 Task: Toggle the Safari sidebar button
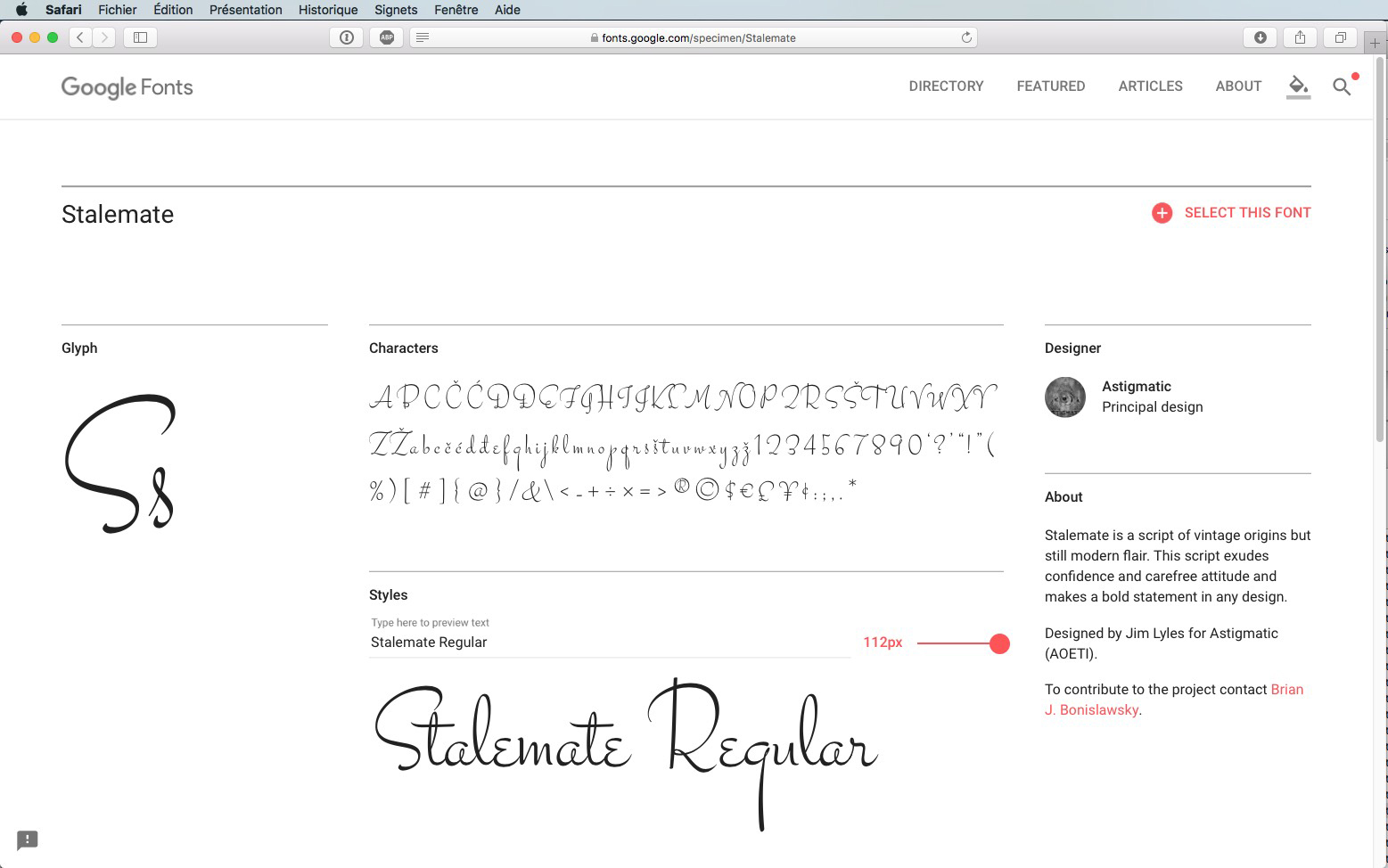tap(140, 37)
